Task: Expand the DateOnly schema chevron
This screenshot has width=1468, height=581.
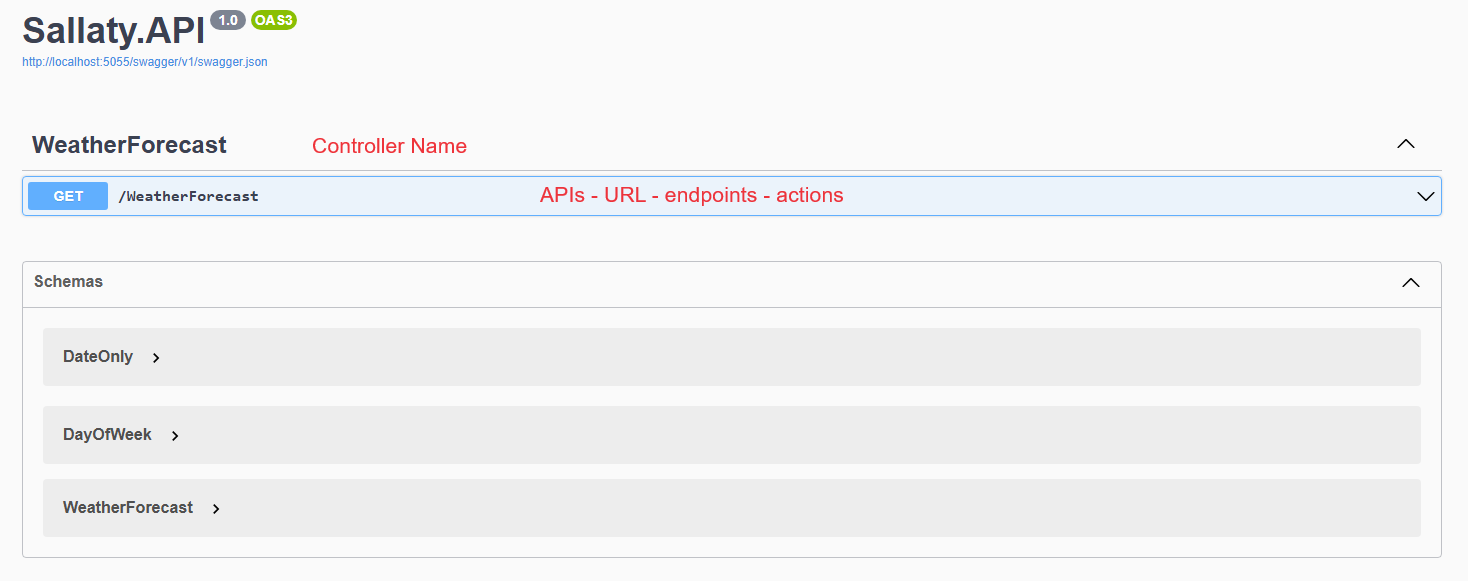Action: click(x=156, y=358)
